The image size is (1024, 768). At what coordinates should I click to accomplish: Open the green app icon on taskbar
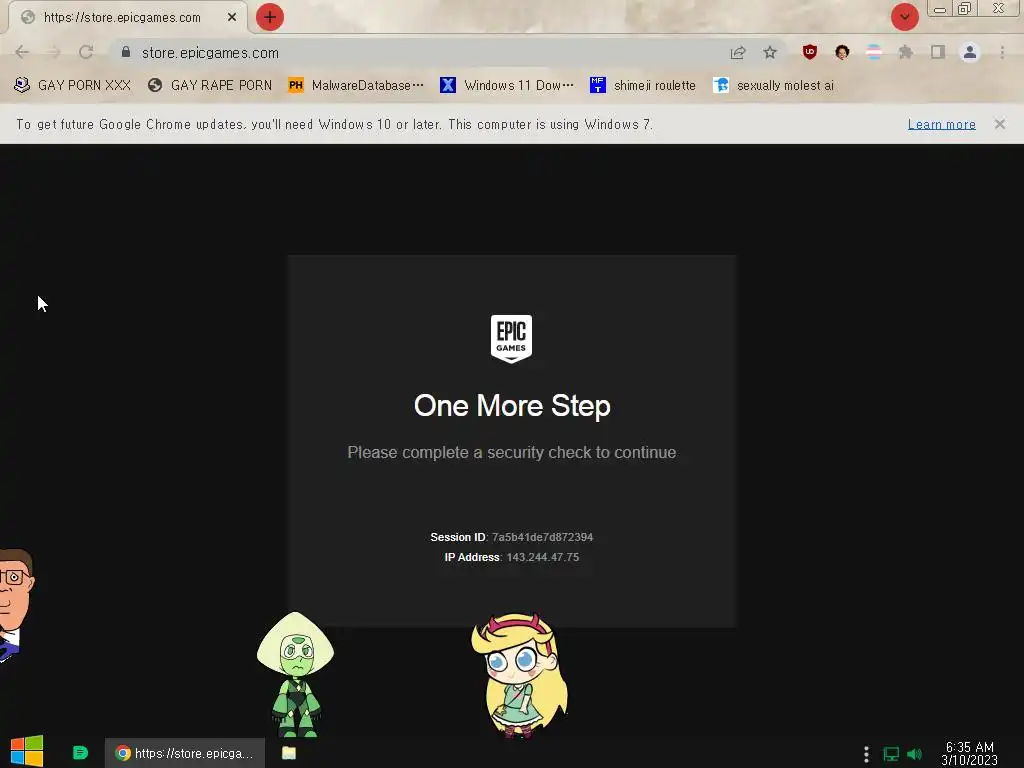80,753
